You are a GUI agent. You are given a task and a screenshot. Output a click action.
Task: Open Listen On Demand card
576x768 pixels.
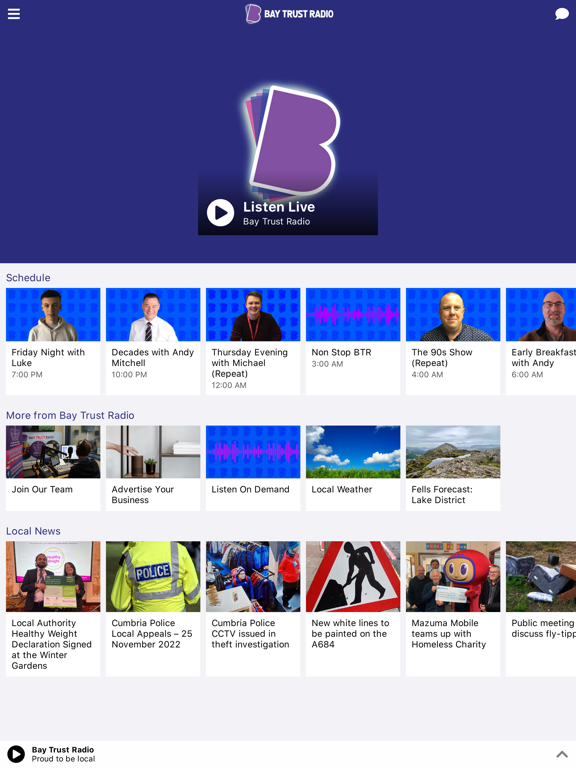point(253,468)
